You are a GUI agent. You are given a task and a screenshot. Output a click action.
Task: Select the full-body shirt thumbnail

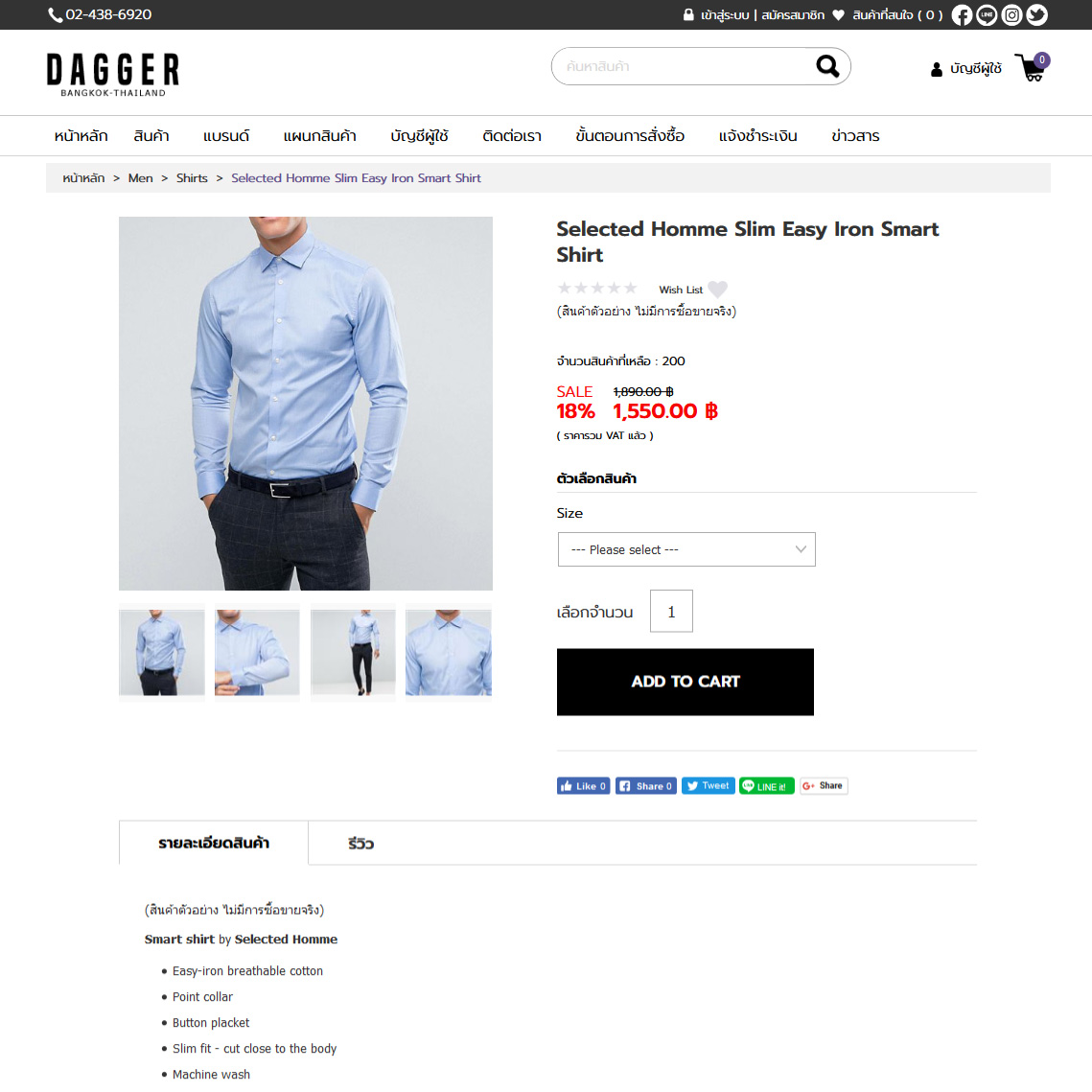click(x=353, y=652)
